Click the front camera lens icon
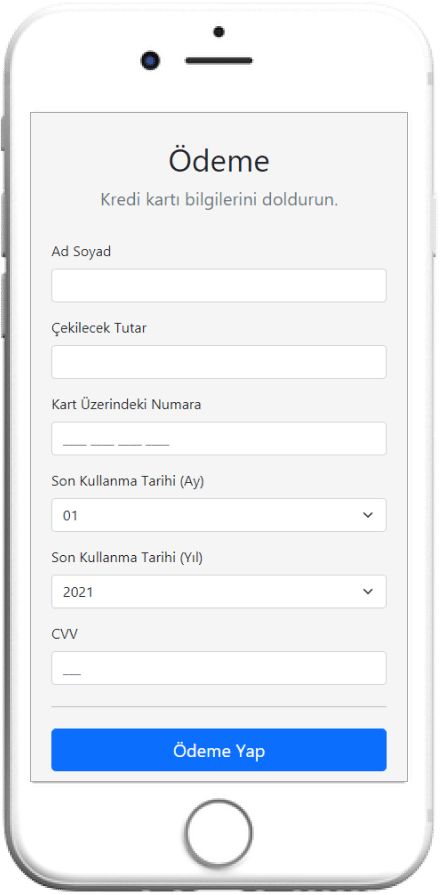 coord(150,60)
